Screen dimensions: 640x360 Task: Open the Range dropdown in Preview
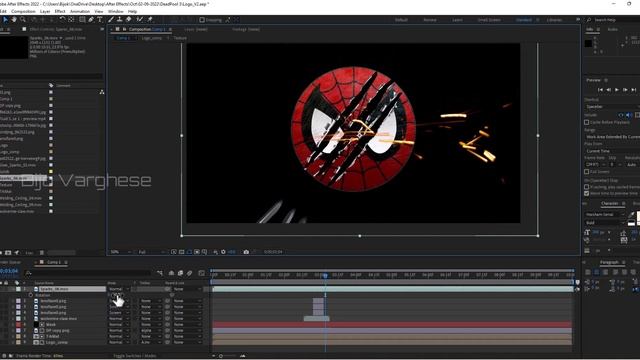[612, 137]
